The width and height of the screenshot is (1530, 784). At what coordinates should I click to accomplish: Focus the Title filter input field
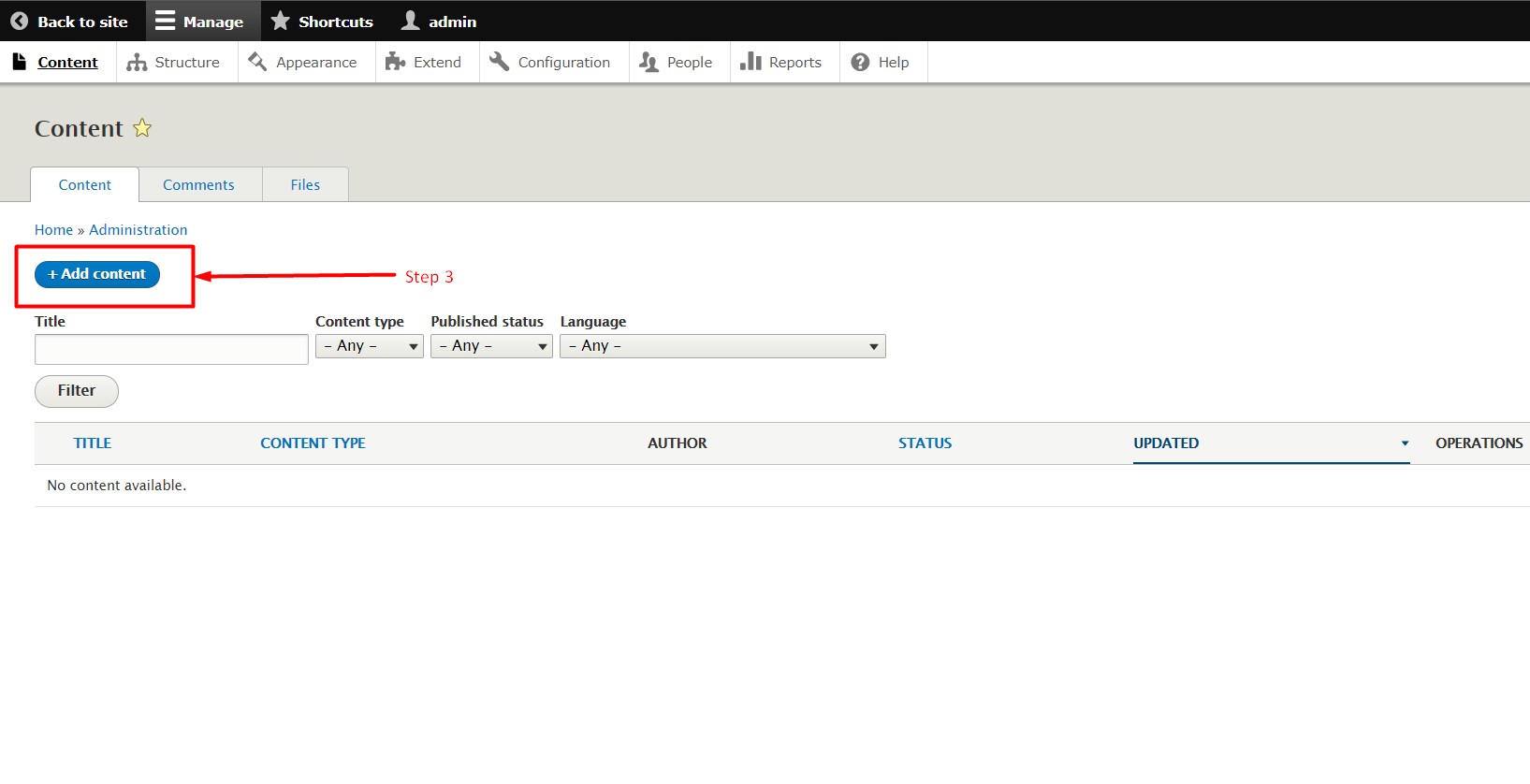tap(171, 349)
